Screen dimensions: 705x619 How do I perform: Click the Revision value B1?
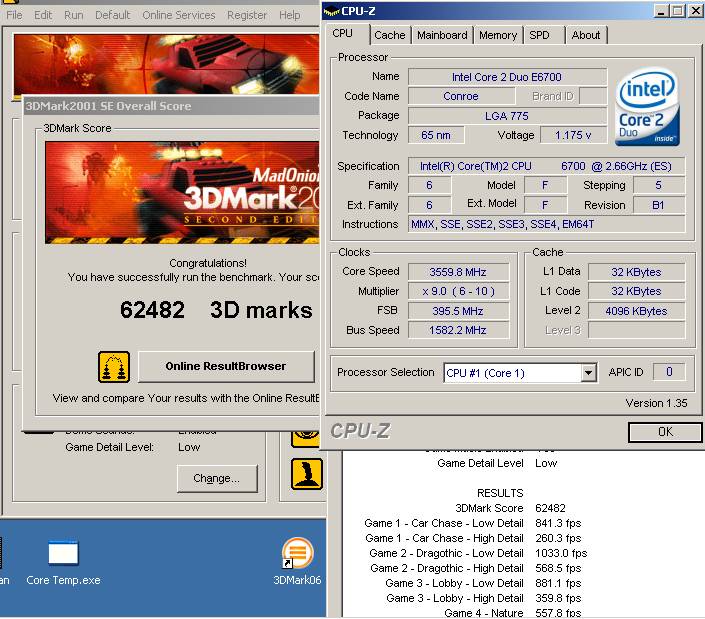[659, 205]
